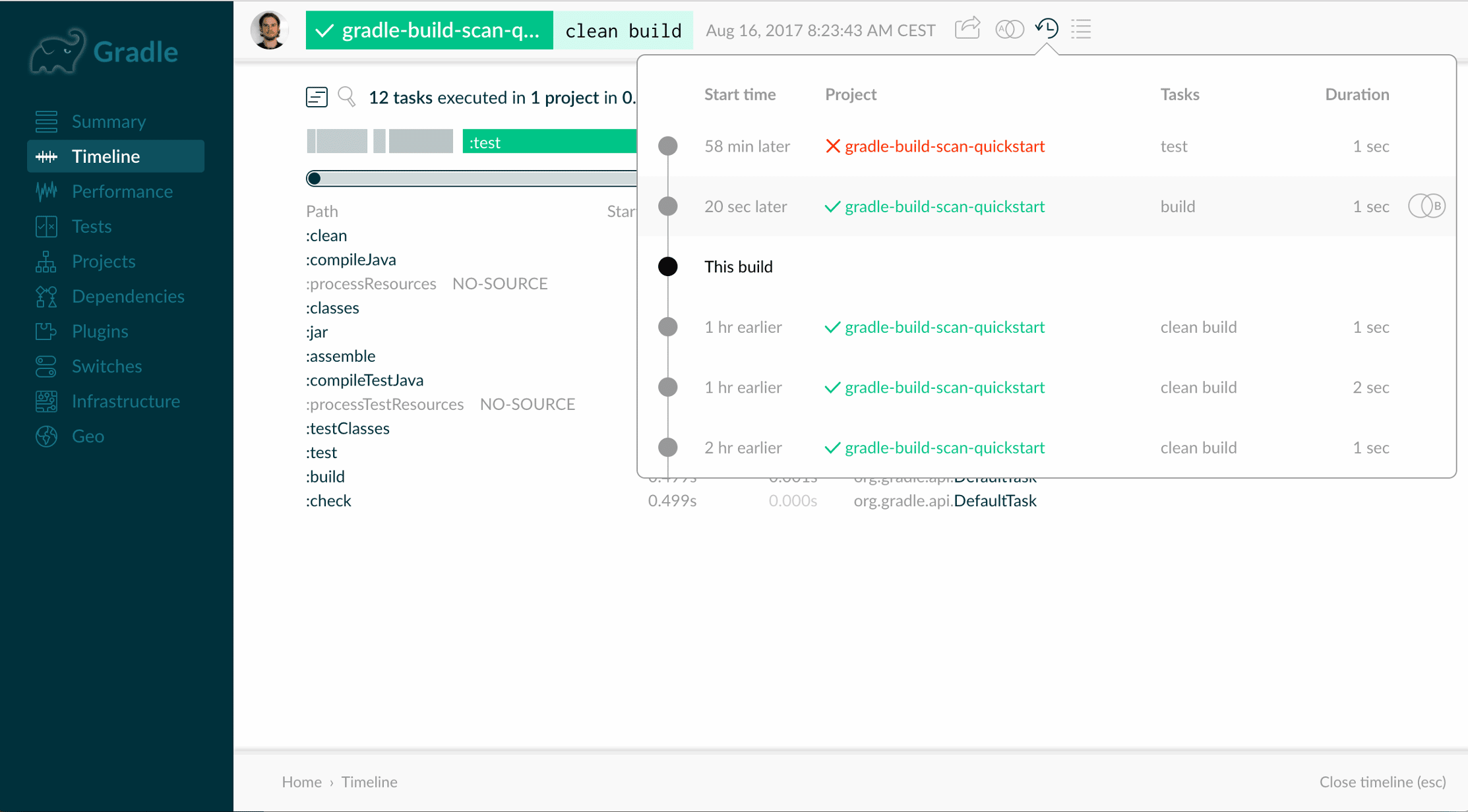Image resolution: width=1468 pixels, height=812 pixels.
Task: Select the :jar task row
Action: tap(317, 332)
